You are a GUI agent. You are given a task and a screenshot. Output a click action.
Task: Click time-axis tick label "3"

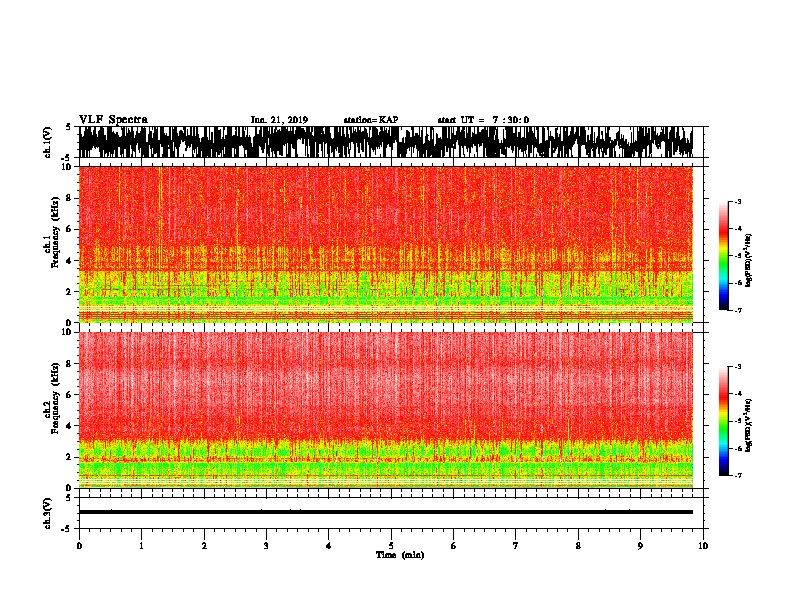click(x=266, y=546)
